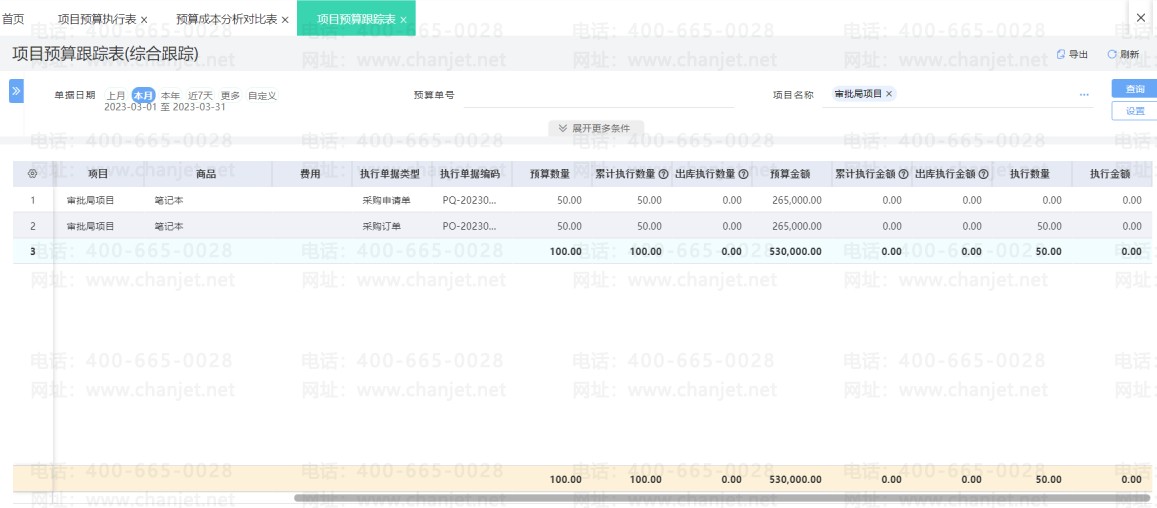
Task: Select 本年 date range option
Action: [x=170, y=95]
